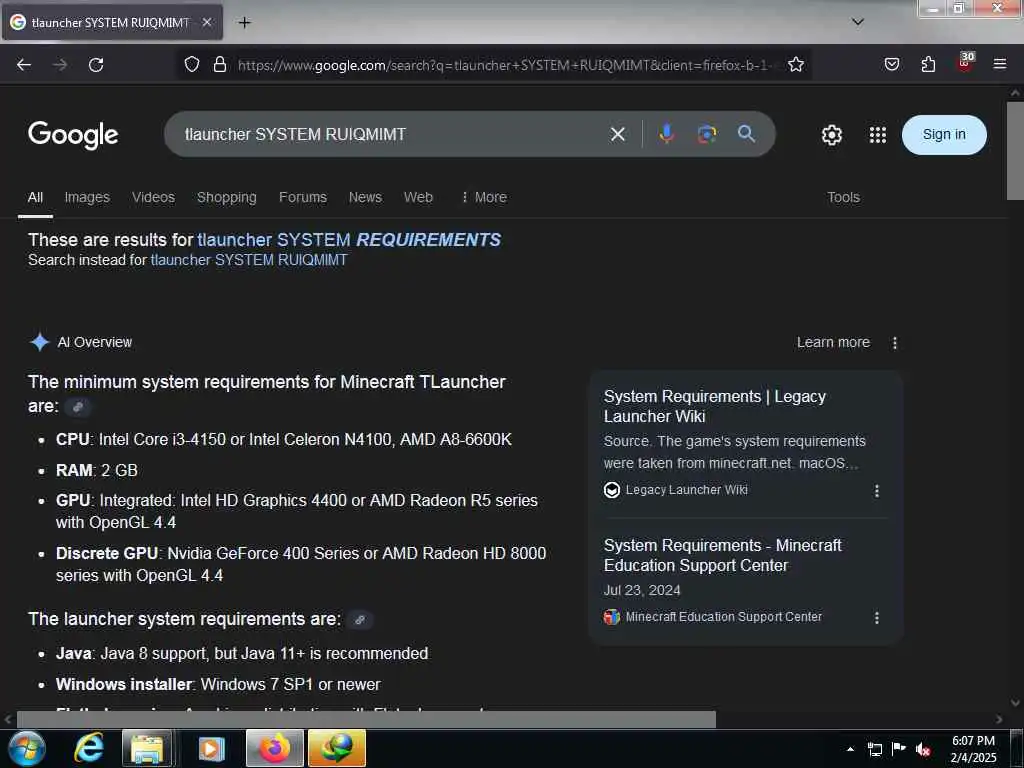Search by image with the camera lens icon

pos(707,134)
